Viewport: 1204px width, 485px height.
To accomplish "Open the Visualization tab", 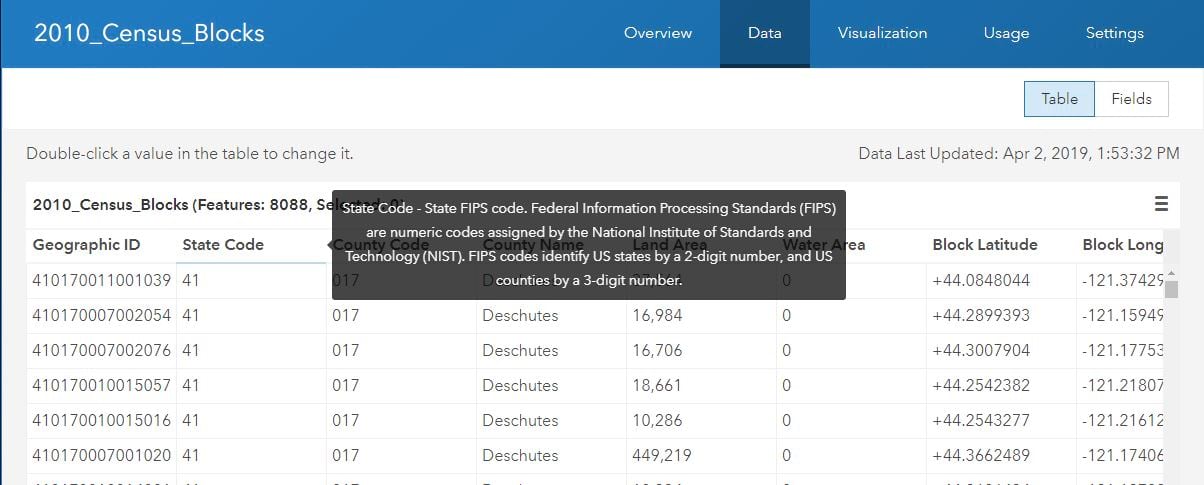I will click(x=882, y=33).
